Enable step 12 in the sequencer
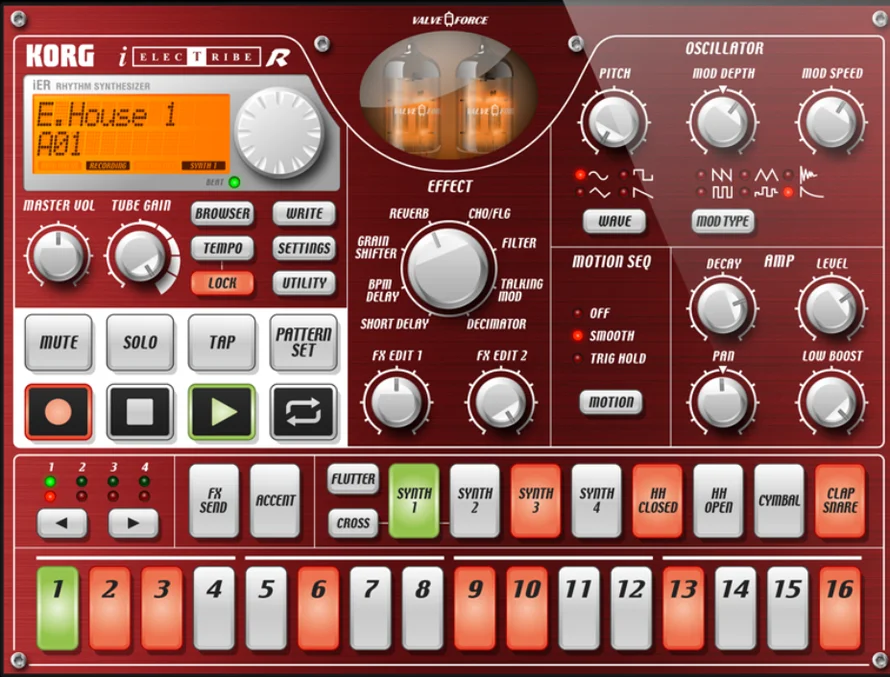 pos(632,608)
